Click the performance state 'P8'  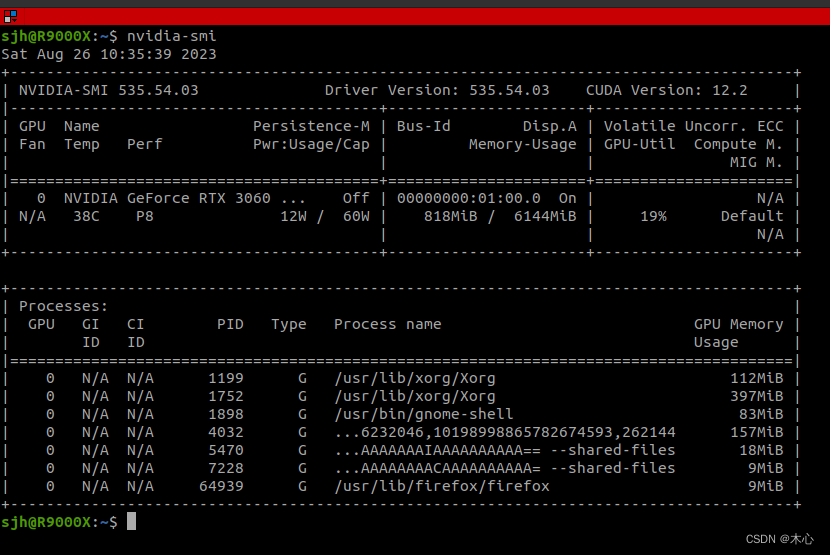pyautogui.click(x=145, y=217)
